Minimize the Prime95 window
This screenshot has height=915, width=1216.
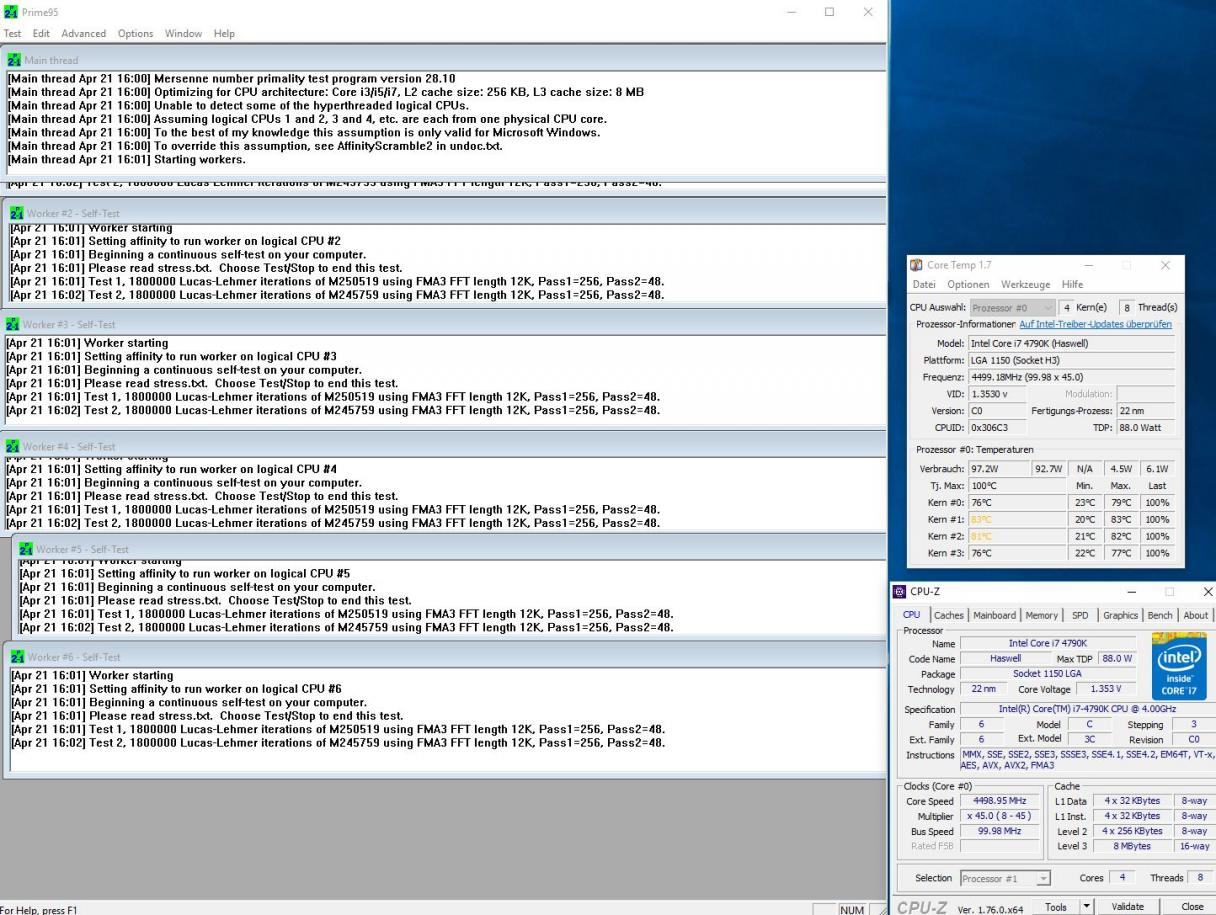[792, 12]
